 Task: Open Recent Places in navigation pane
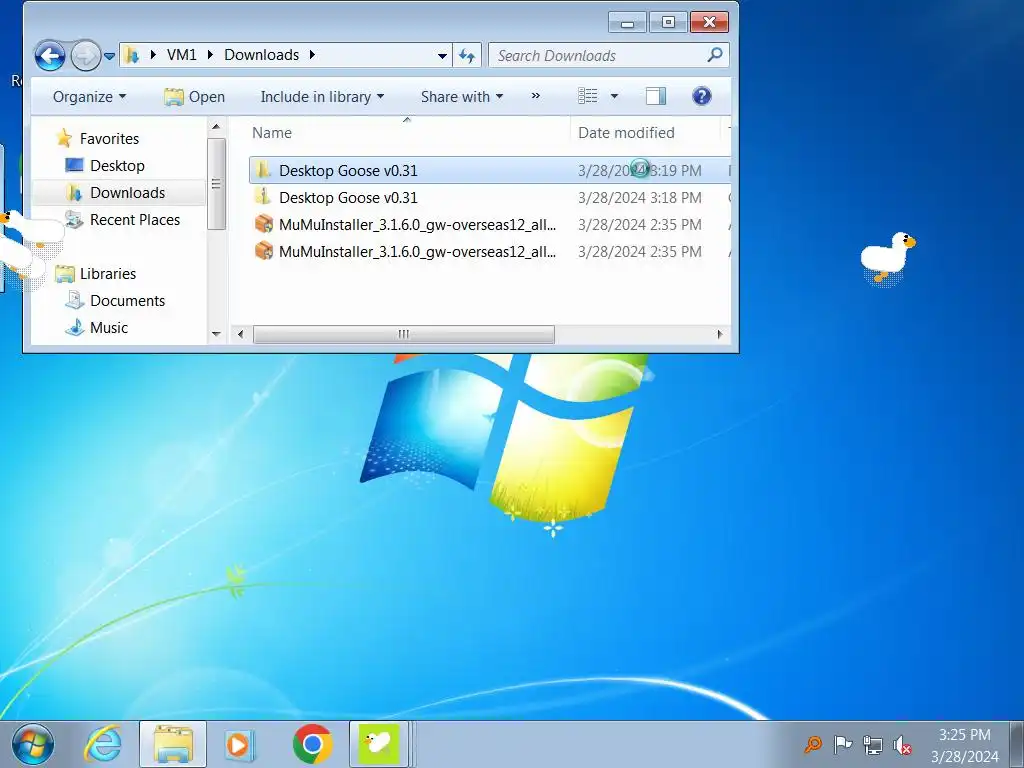[x=135, y=220]
